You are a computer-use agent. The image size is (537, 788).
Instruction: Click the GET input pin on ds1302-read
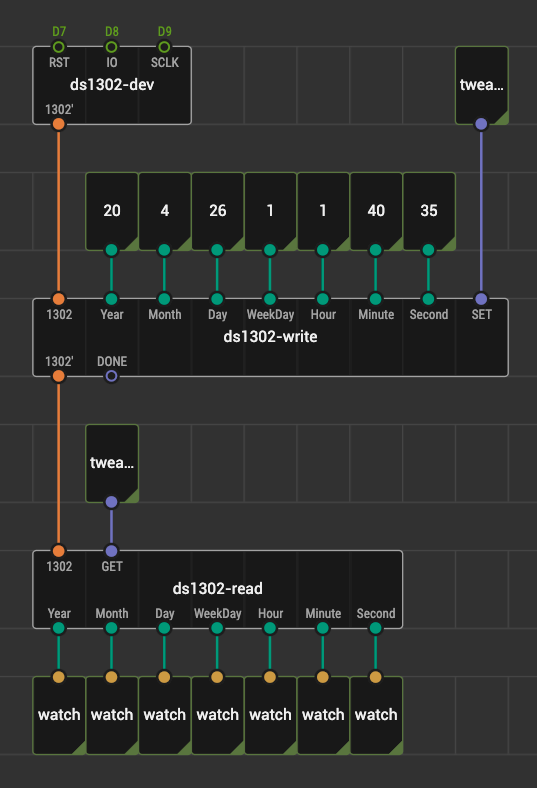[x=112, y=551]
